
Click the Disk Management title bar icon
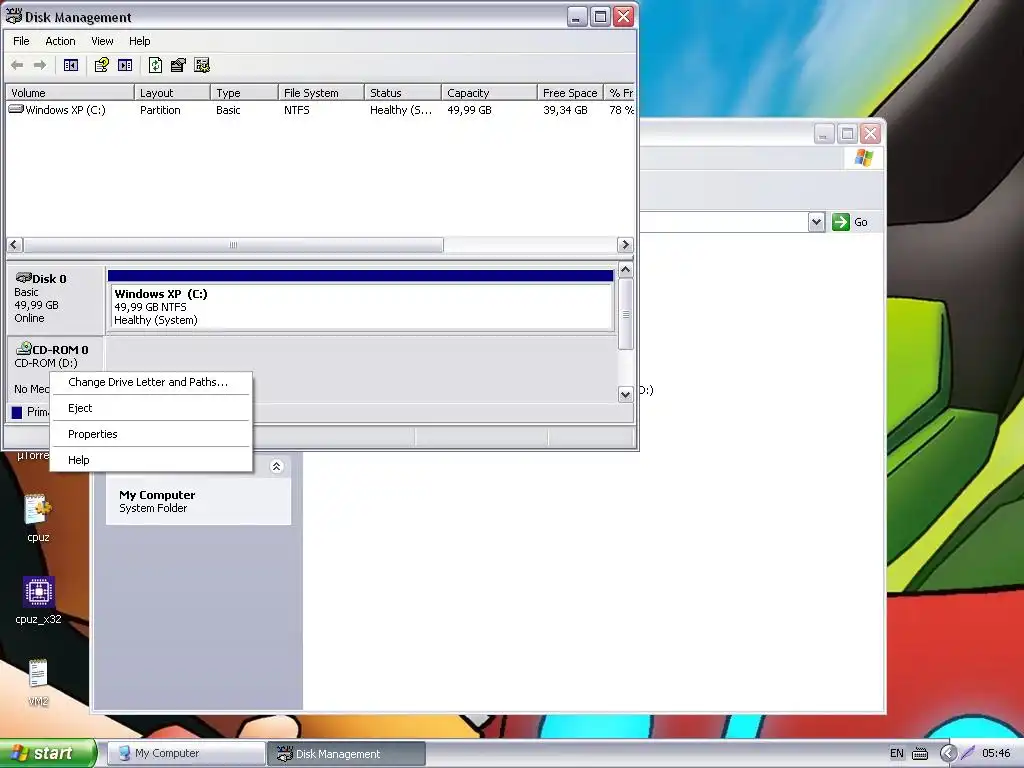click(13, 16)
